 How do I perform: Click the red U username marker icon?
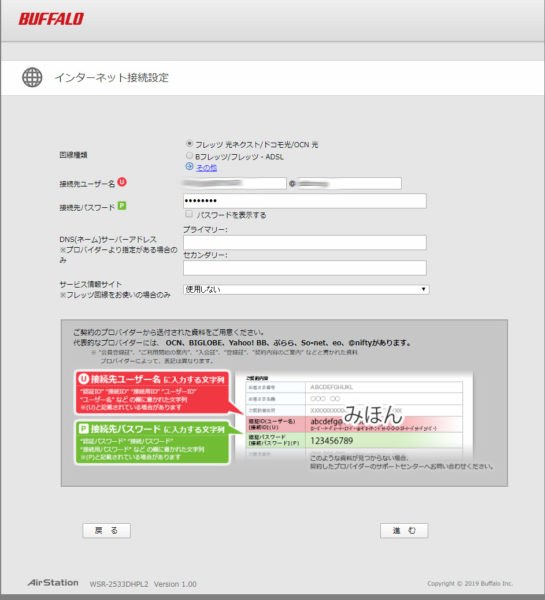(122, 182)
